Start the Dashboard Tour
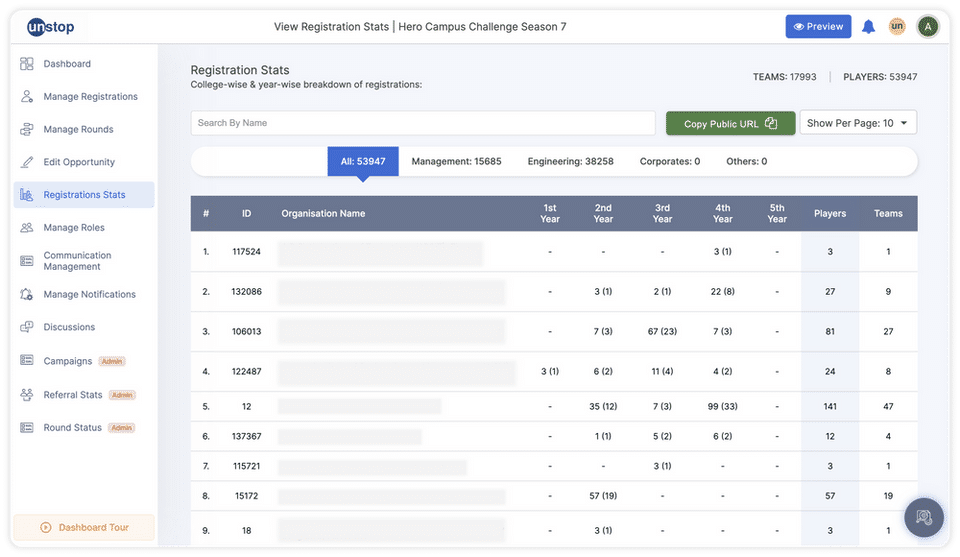960x557 pixels. (84, 527)
